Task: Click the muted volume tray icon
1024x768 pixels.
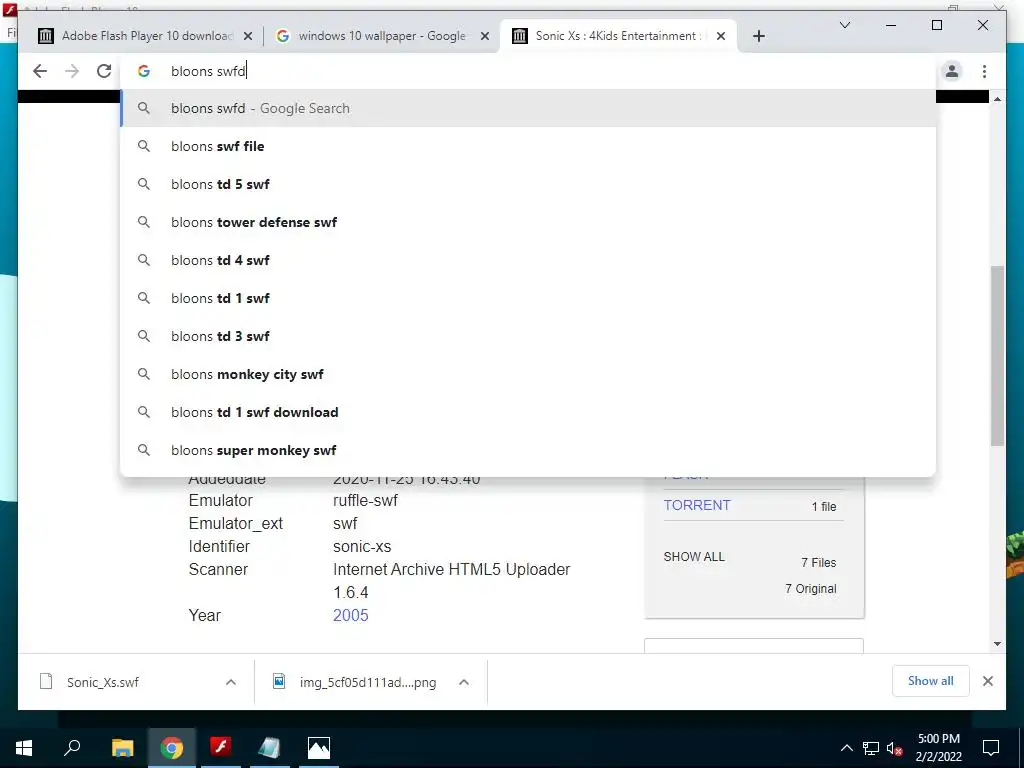Action: [x=895, y=748]
